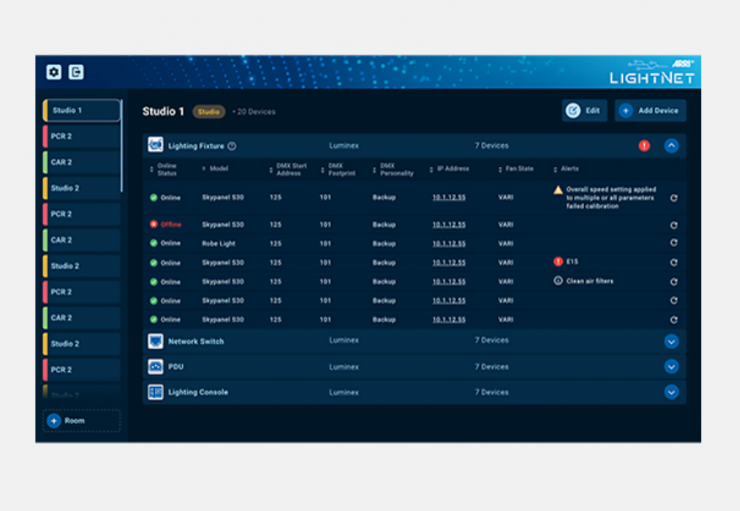Click refresh icon on Clean air filters row
This screenshot has width=740, height=511.
tap(674, 282)
